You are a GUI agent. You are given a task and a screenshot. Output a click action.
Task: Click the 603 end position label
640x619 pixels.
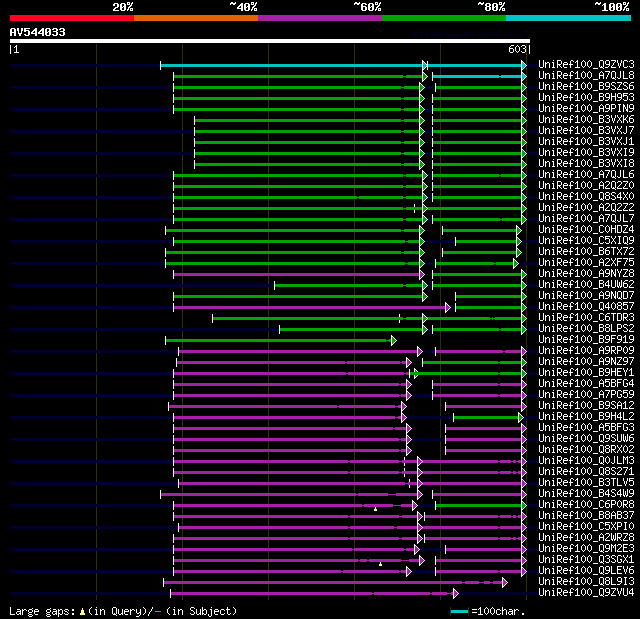pos(517,49)
